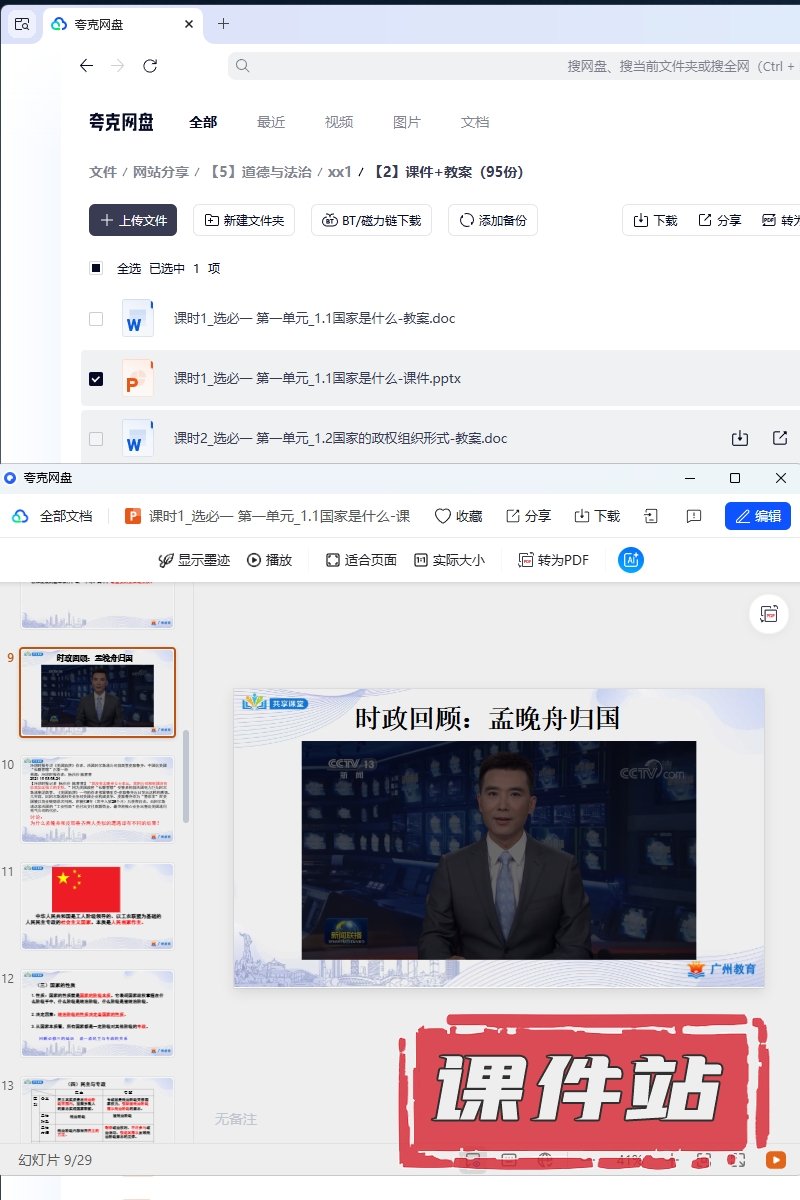Click the AI assistant icon in preview toolbar
This screenshot has height=1200, width=800.
(631, 560)
